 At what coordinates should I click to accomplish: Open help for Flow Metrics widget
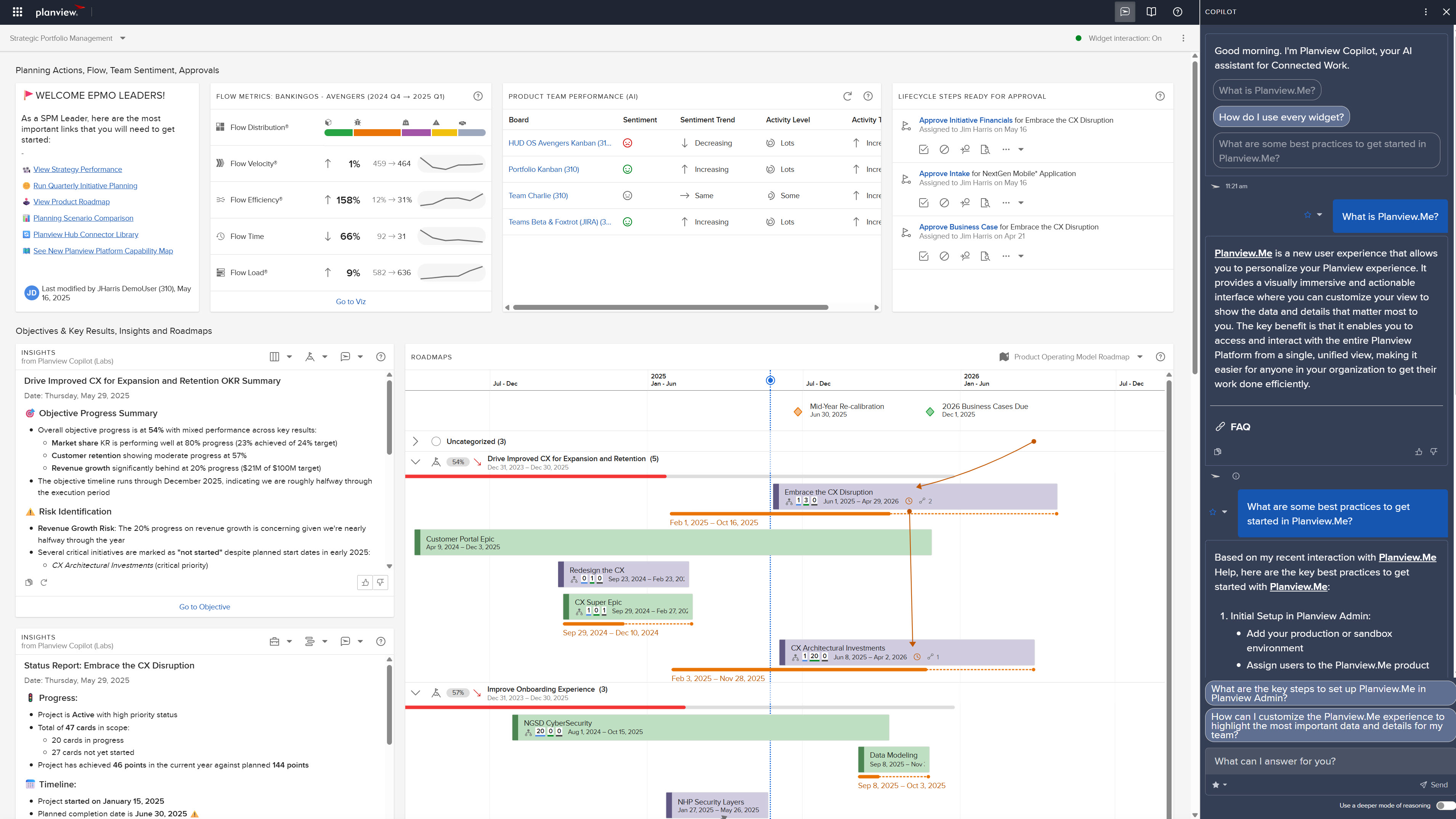click(478, 96)
